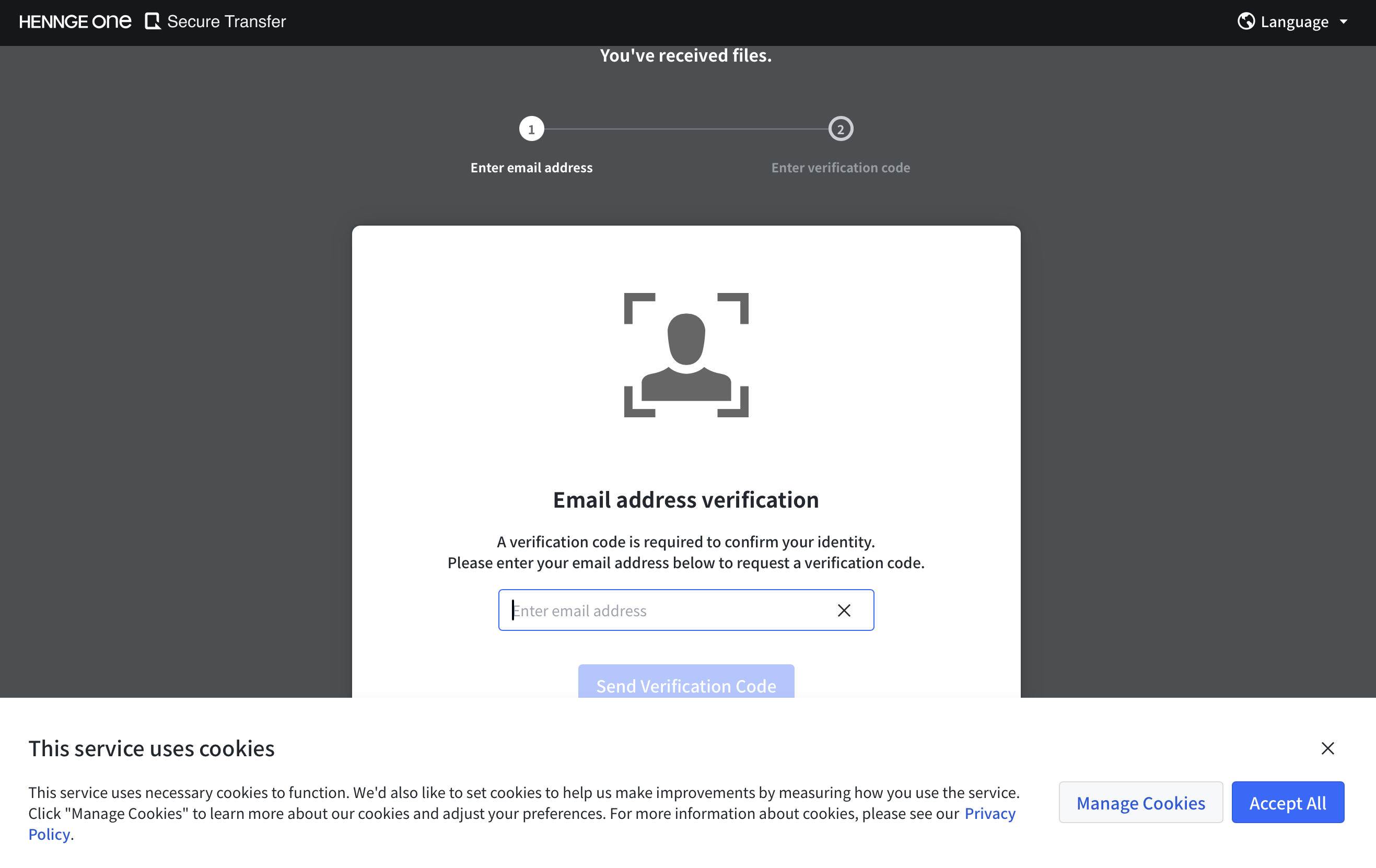Viewport: 1376px width, 868px height.
Task: Open Manage Cookies settings
Action: coord(1140,802)
